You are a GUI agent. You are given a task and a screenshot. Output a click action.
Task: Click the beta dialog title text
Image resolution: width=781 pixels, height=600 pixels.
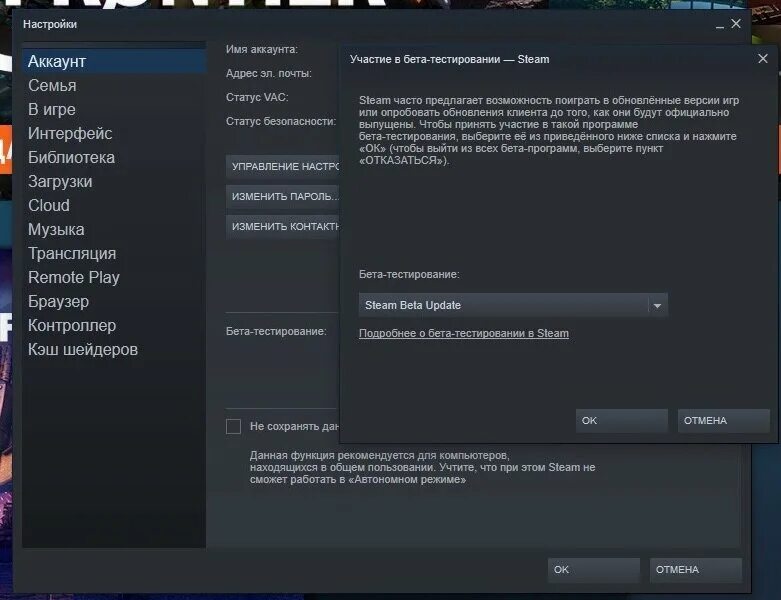[450, 59]
